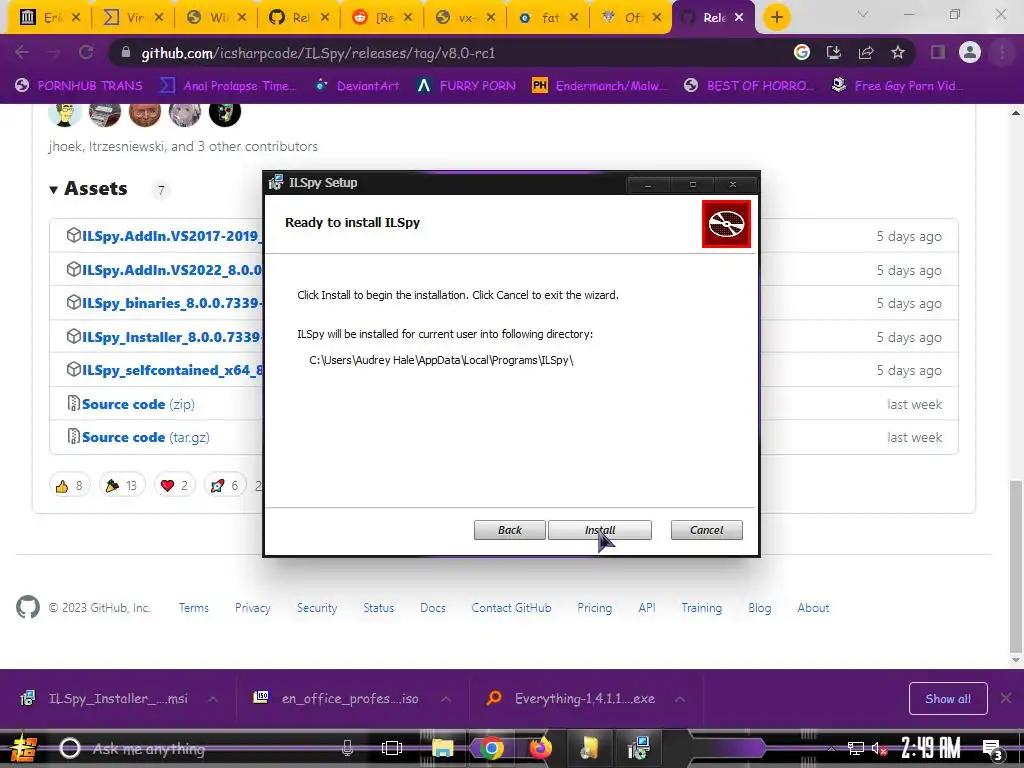This screenshot has width=1024, height=768.
Task: Click Show all downloads button
Action: pyautogui.click(x=948, y=699)
